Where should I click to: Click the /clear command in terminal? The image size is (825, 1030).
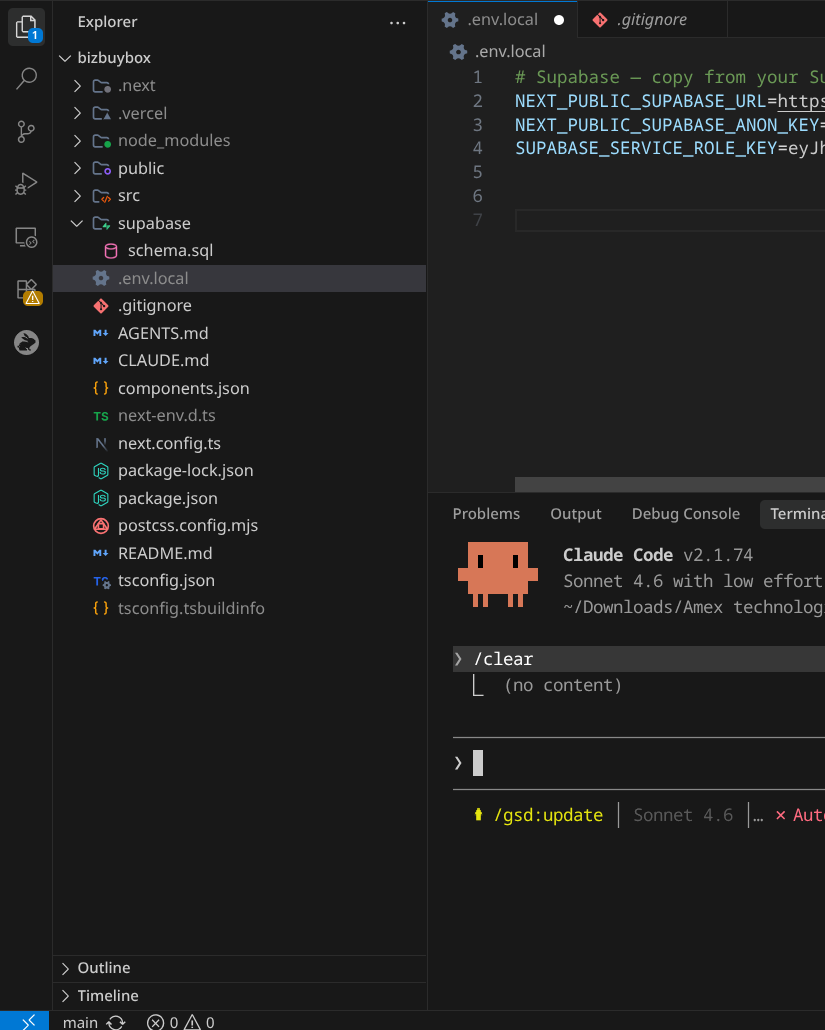(x=503, y=659)
